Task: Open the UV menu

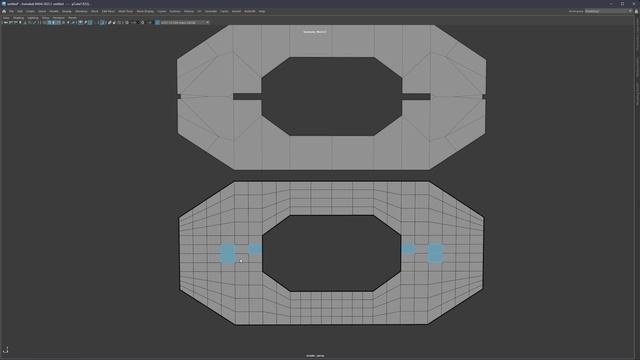Action: 200,11
